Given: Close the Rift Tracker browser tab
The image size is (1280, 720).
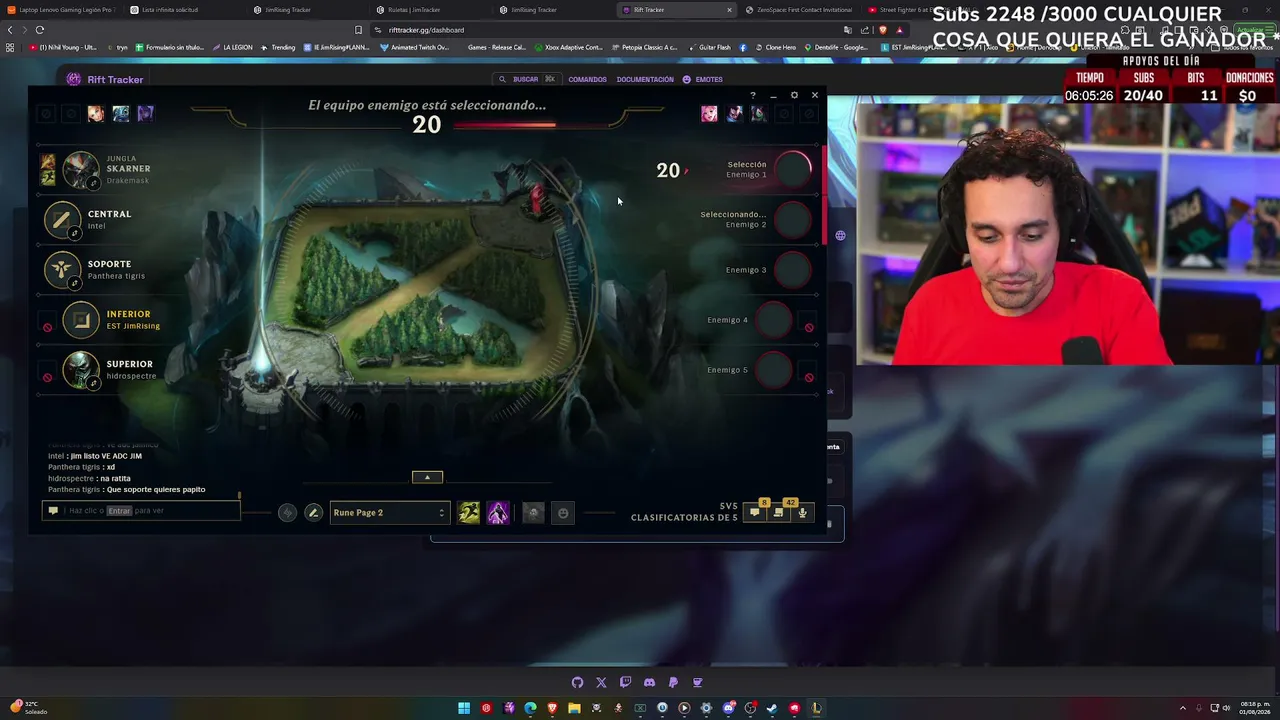Looking at the screenshot, I should (x=729, y=10).
